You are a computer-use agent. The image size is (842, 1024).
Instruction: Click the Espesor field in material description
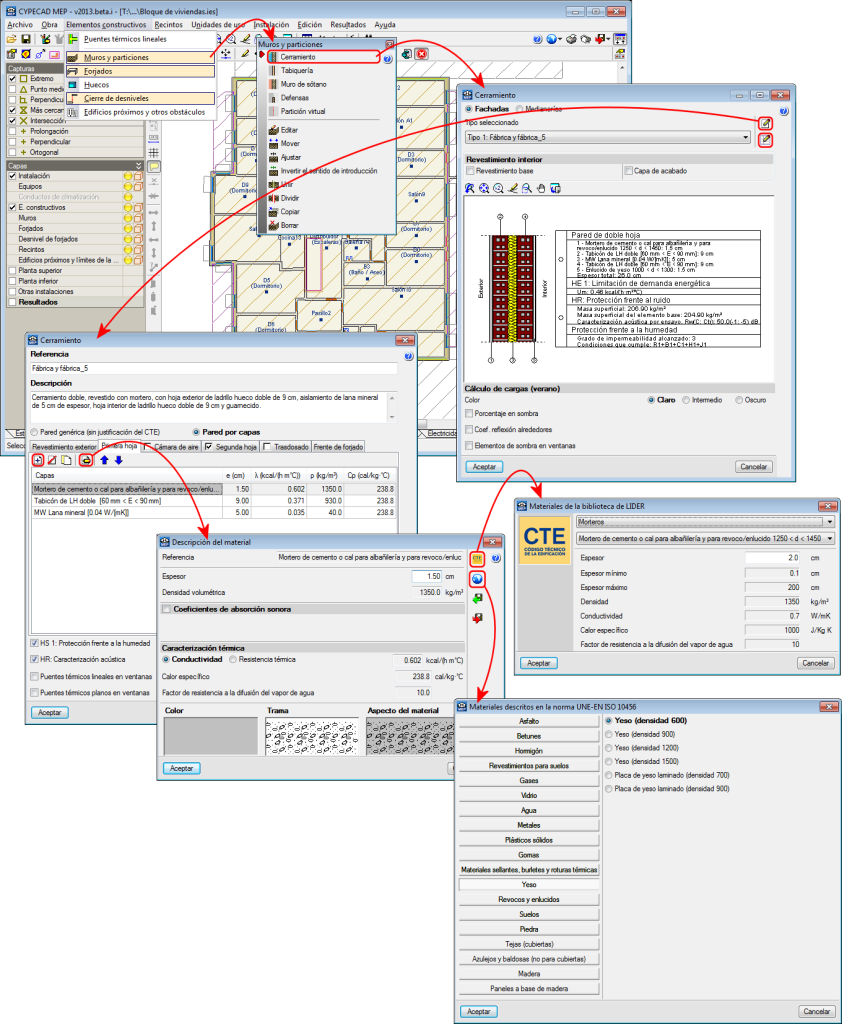(x=427, y=577)
